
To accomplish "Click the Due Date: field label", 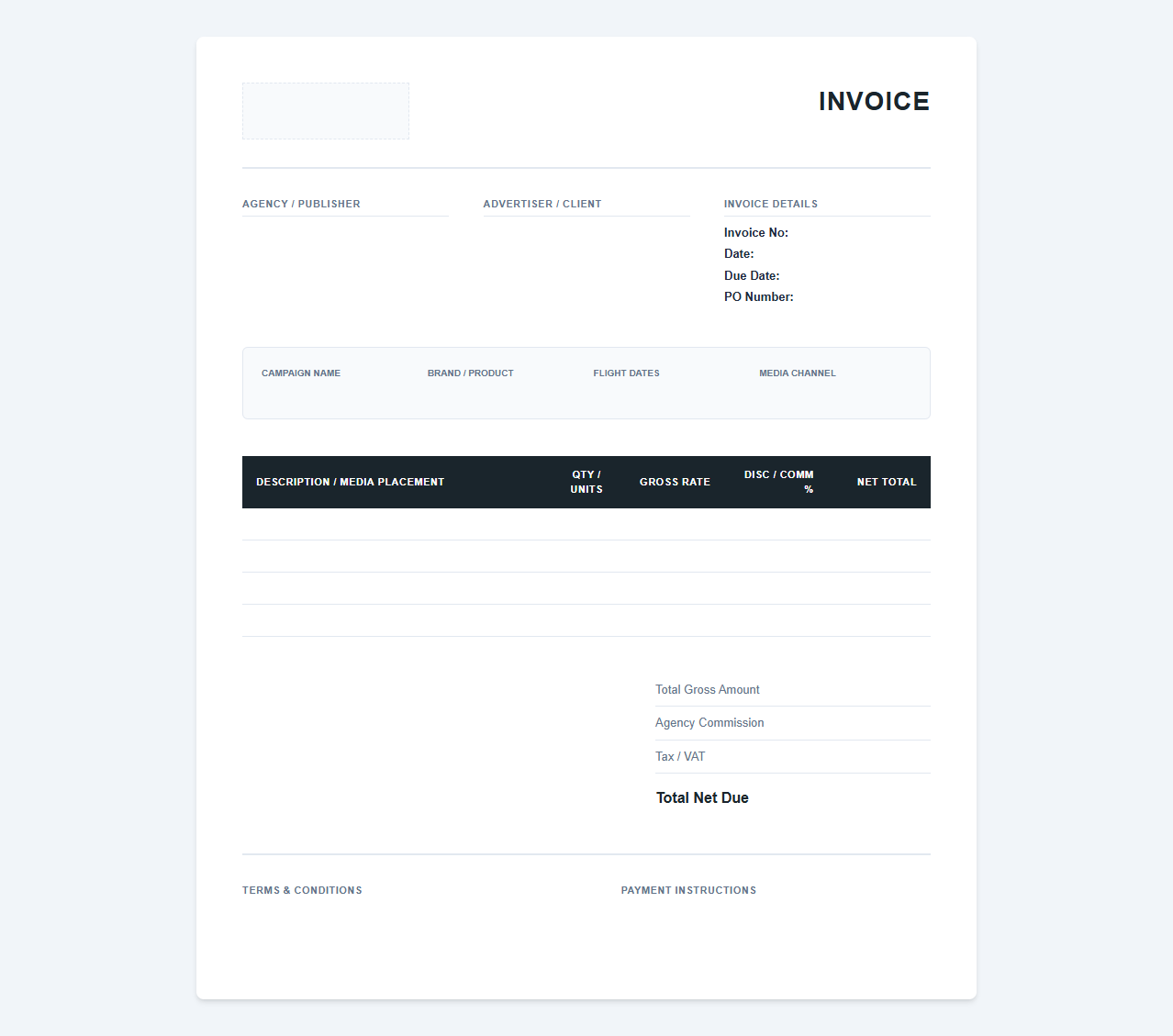I will click(752, 275).
